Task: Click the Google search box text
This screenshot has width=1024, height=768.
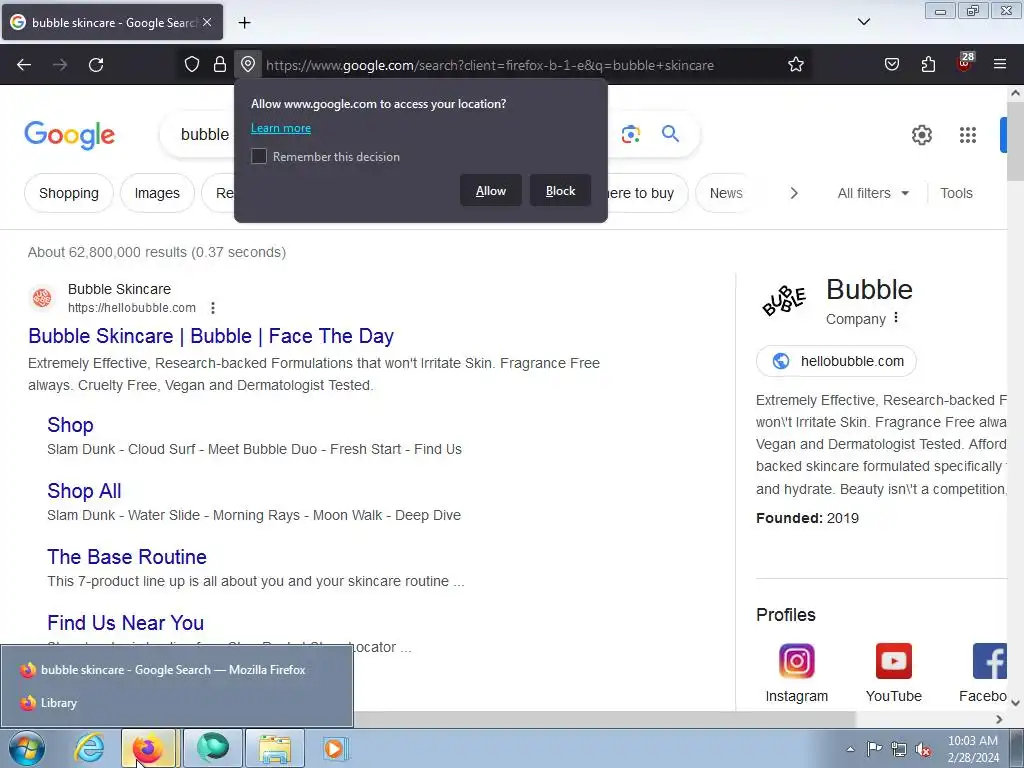Action: (205, 135)
